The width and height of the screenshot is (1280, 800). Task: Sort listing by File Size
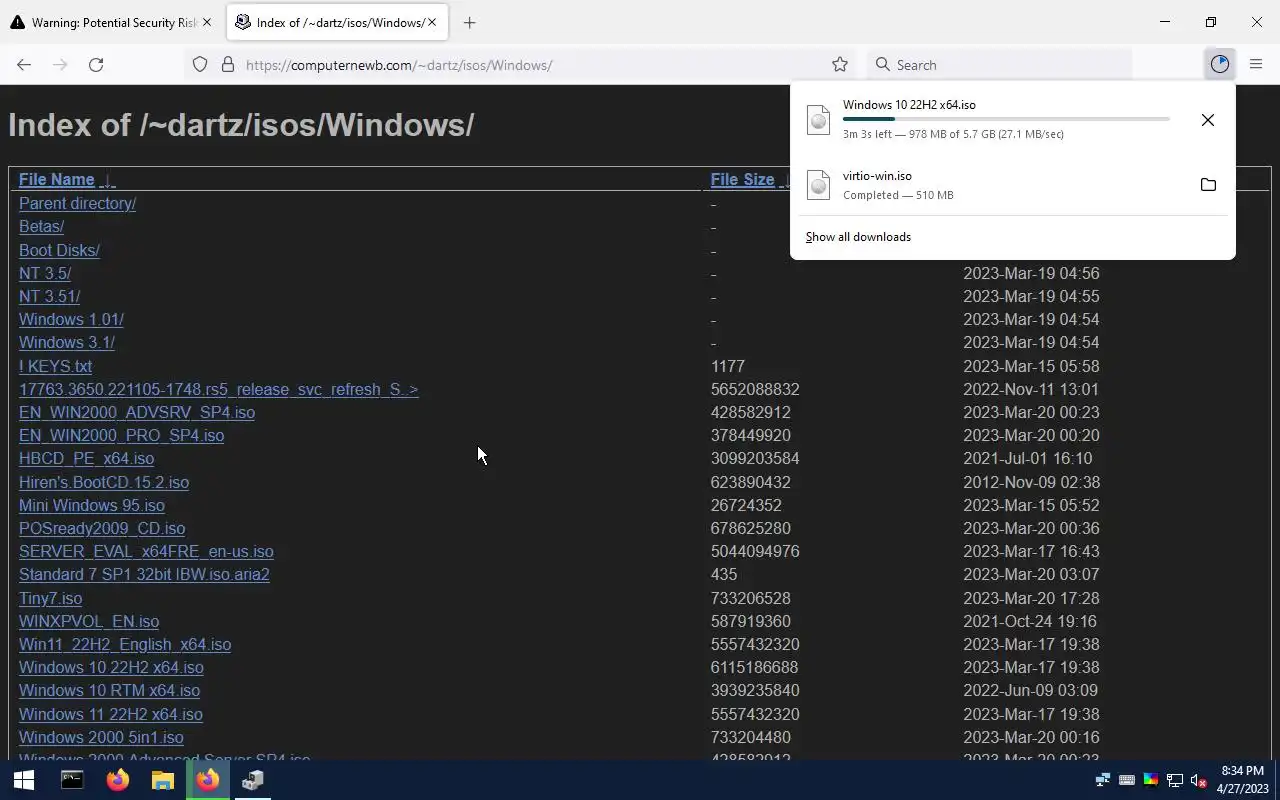[x=742, y=180]
